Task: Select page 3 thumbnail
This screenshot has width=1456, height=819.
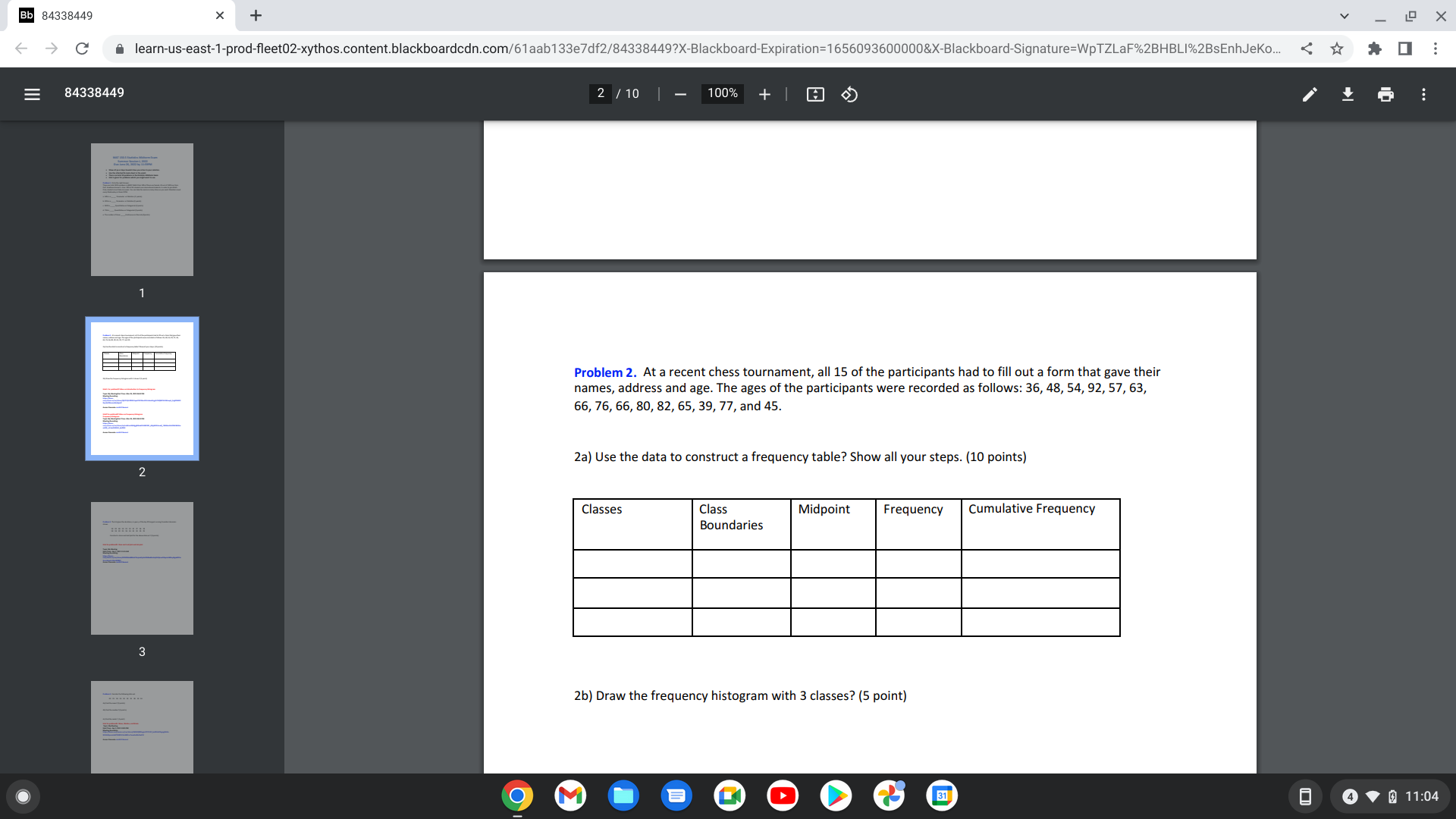Action: (142, 568)
